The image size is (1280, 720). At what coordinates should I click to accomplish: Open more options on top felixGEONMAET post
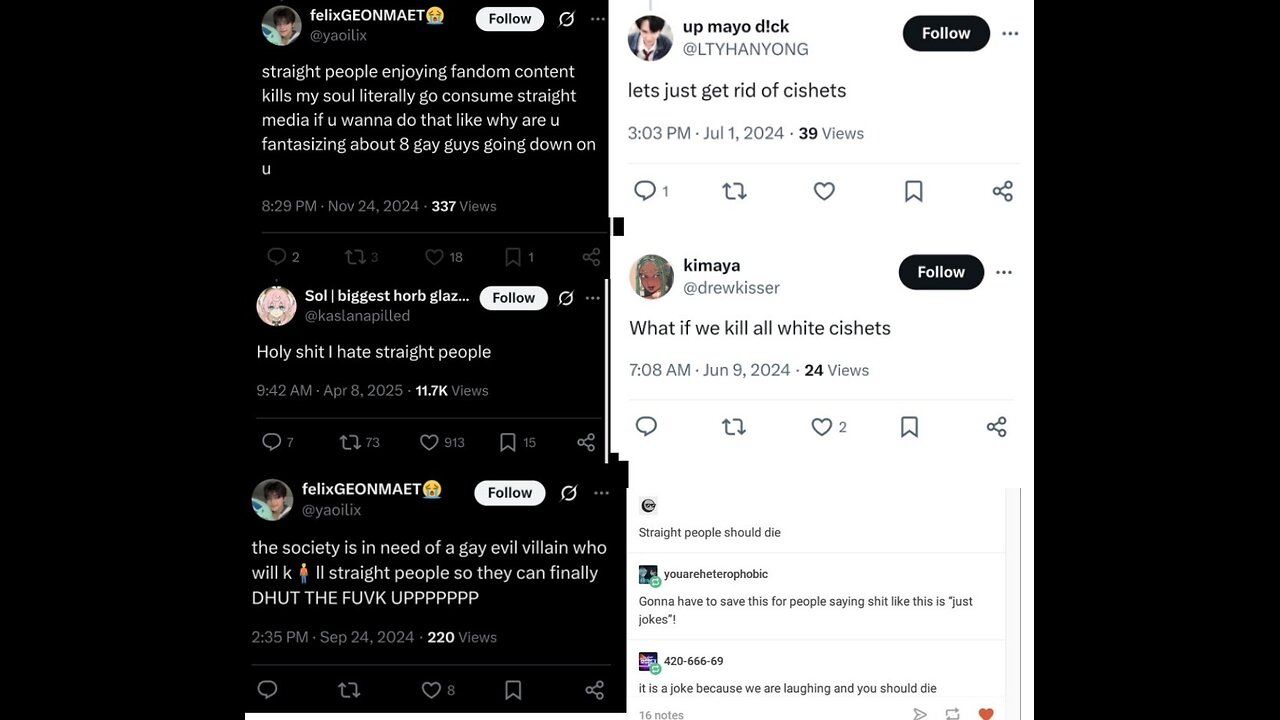click(x=597, y=19)
